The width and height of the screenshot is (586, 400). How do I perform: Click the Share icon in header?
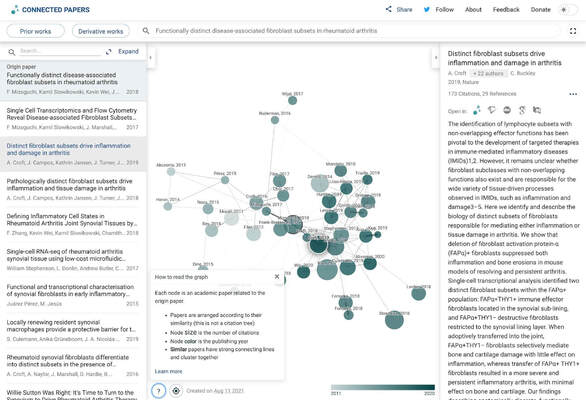(389, 9)
